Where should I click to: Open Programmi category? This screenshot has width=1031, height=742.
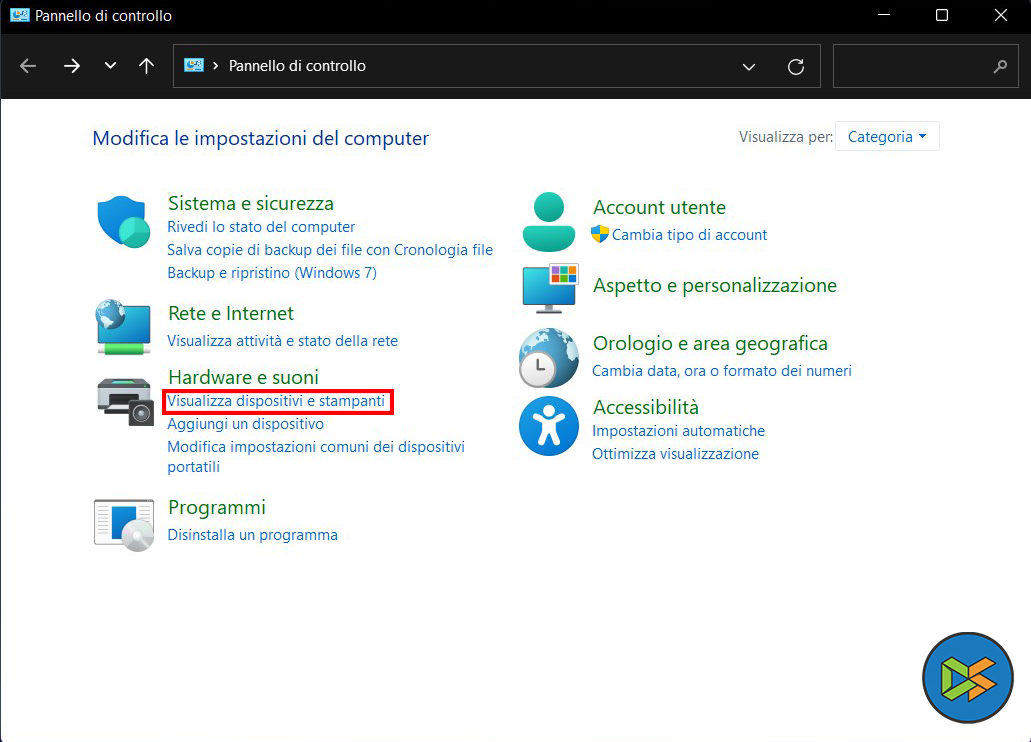point(217,507)
